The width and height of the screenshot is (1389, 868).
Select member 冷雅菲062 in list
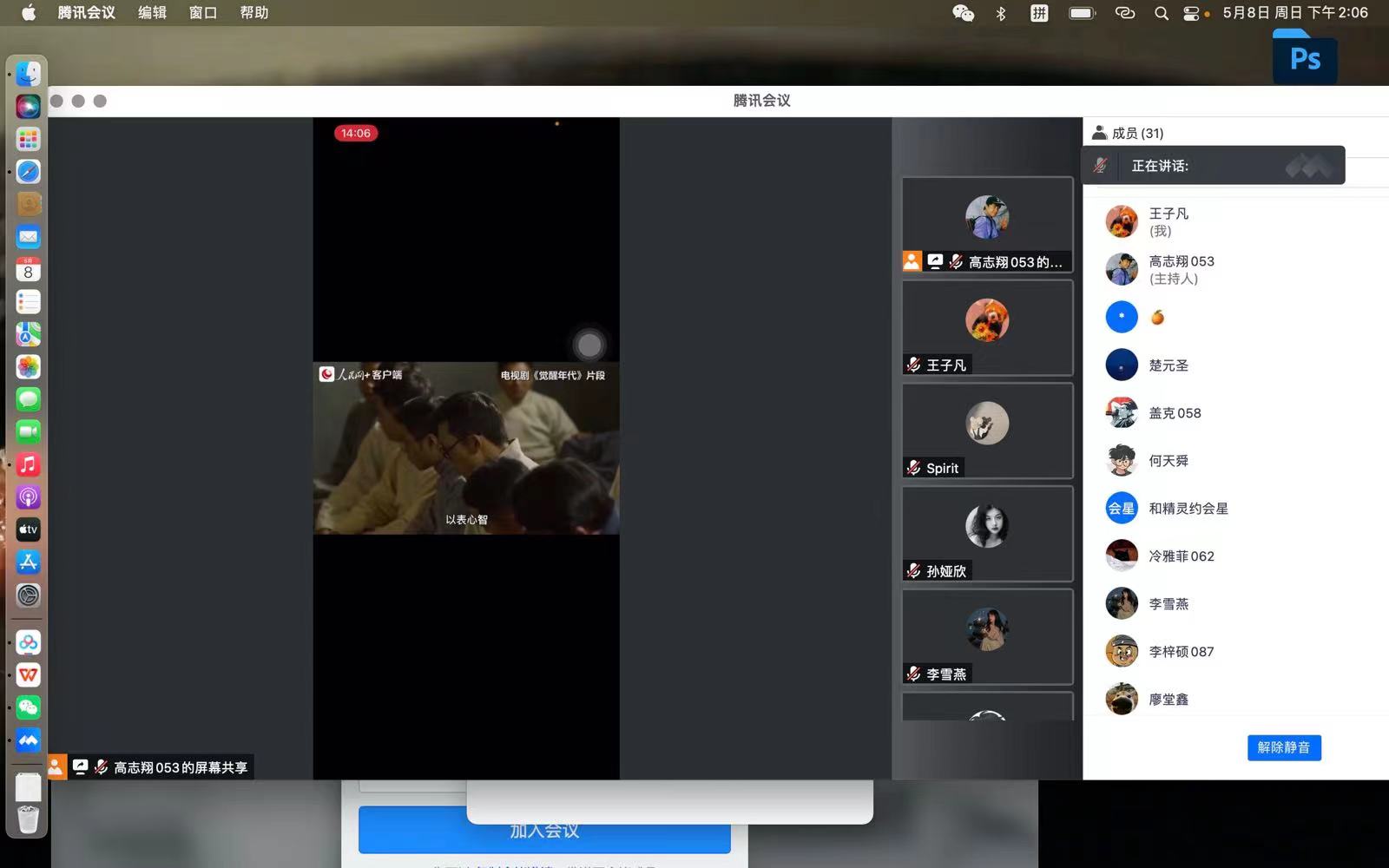[x=1236, y=556]
